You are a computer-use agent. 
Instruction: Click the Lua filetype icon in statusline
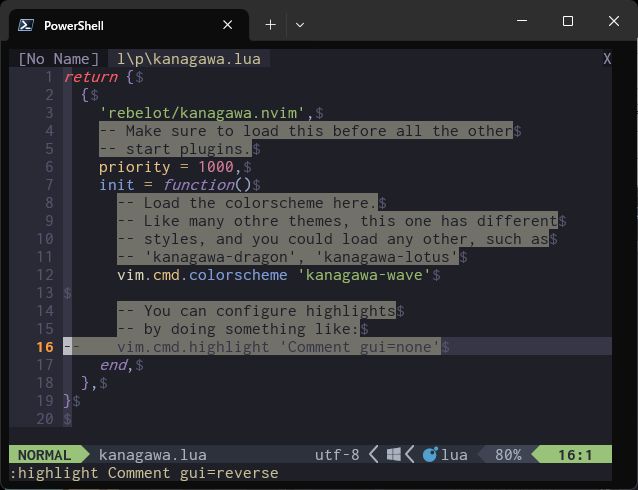(430, 455)
